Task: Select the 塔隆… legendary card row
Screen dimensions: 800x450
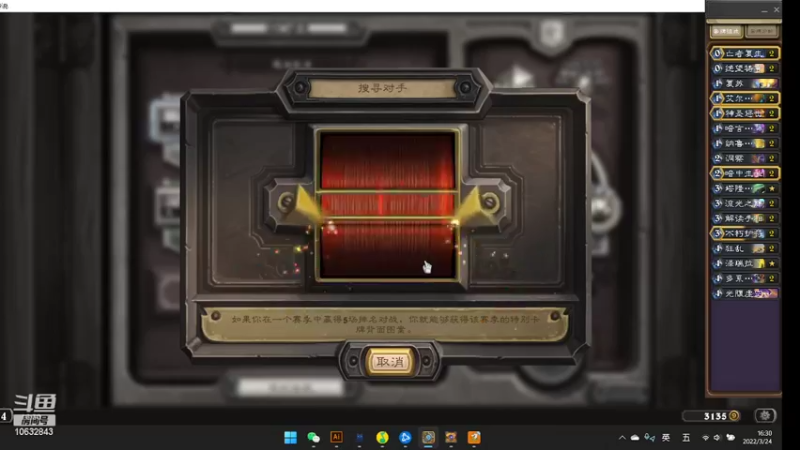Action: 745,188
